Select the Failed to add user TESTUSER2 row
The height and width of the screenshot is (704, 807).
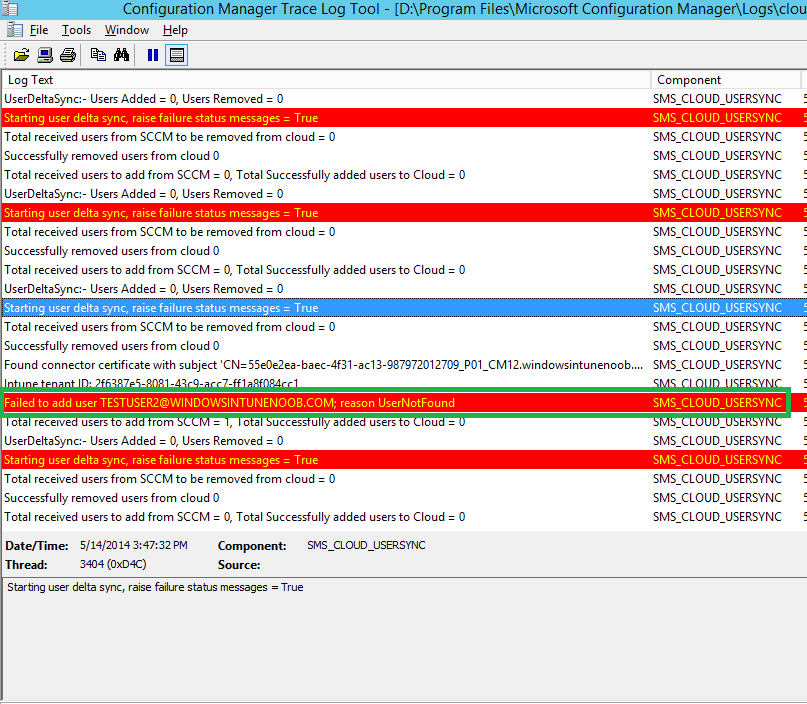(405, 403)
